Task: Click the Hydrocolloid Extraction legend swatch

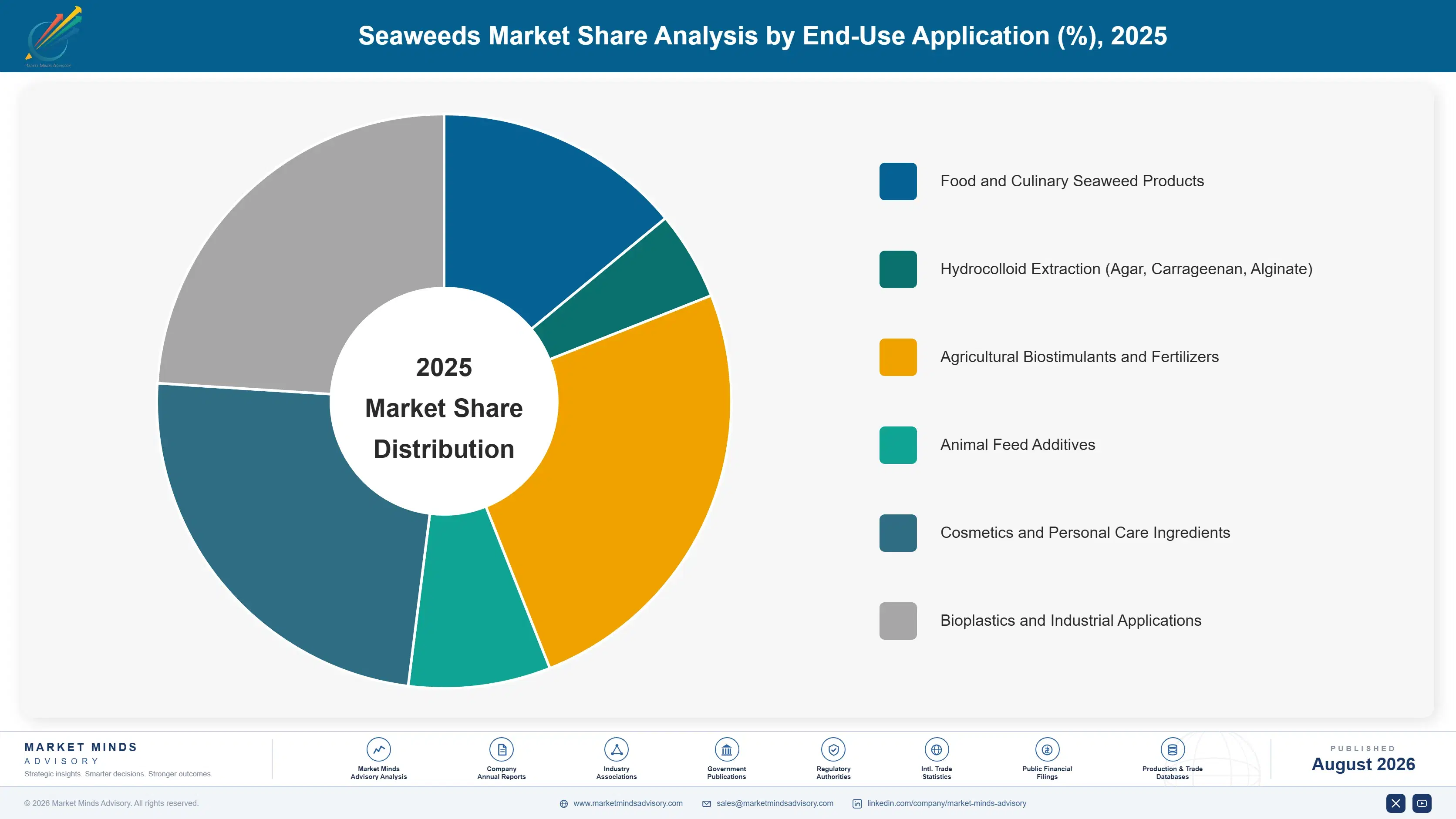Action: (x=898, y=269)
